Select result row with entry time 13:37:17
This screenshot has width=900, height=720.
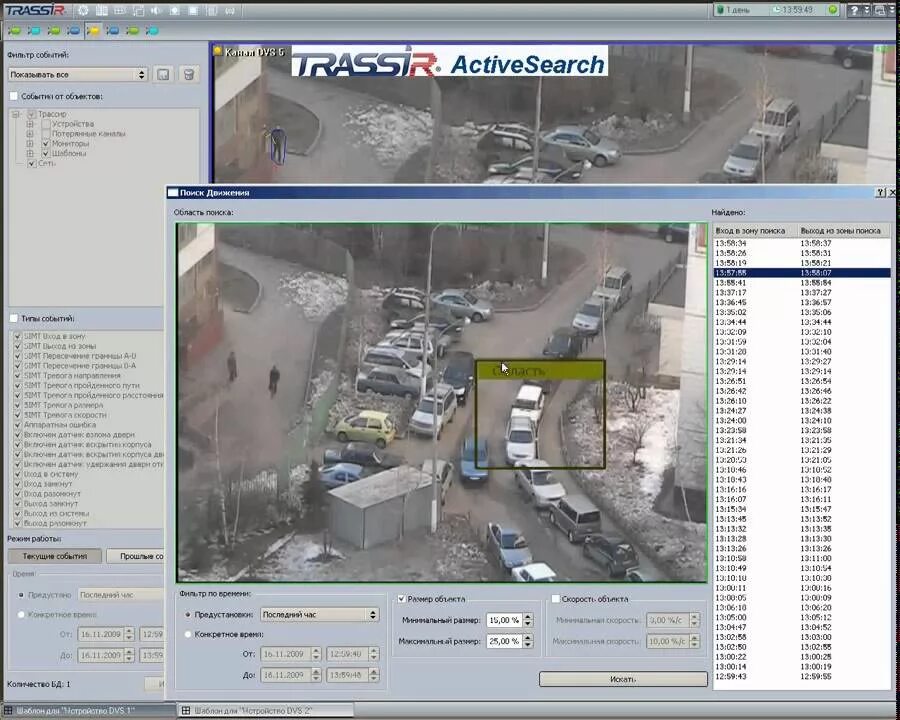tap(802, 292)
